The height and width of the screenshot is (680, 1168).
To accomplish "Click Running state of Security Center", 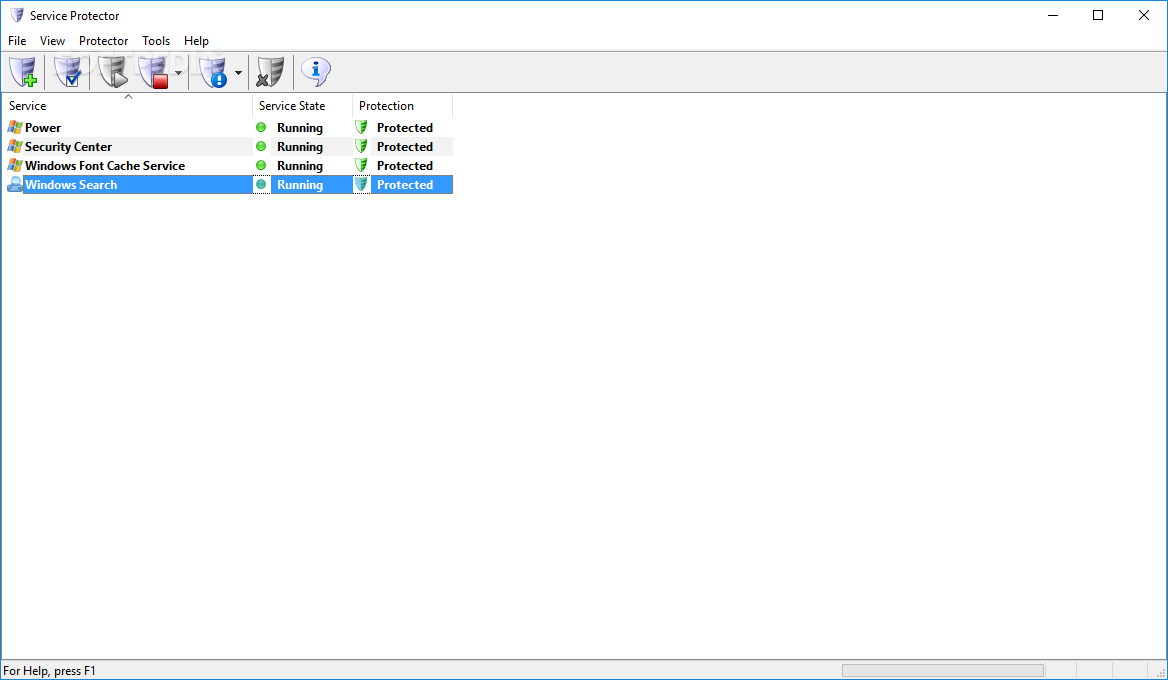I will tap(299, 147).
